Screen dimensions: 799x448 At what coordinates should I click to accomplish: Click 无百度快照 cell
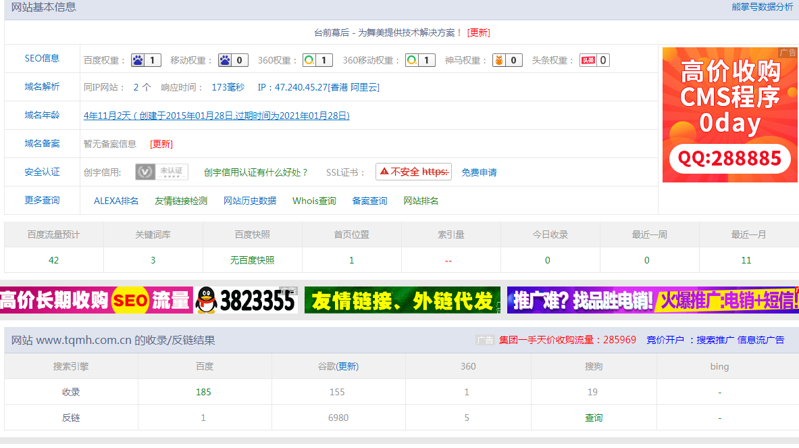coord(252,260)
